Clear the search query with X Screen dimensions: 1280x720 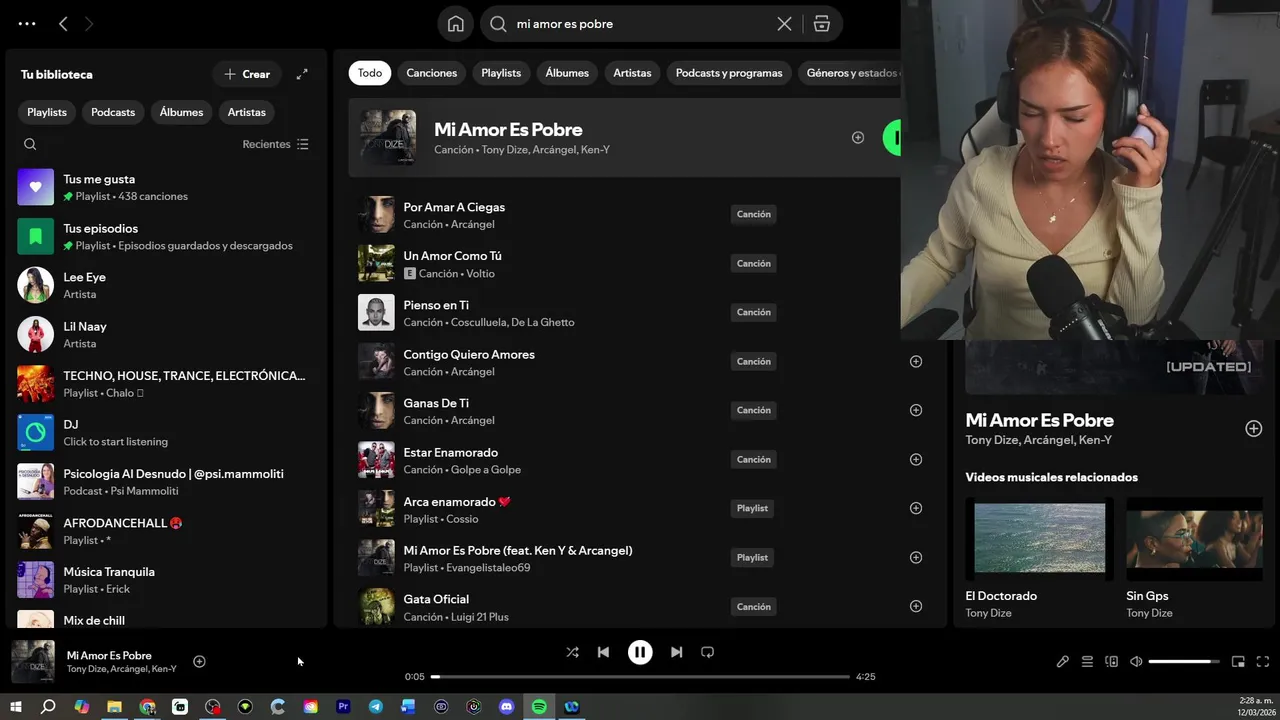[785, 24]
